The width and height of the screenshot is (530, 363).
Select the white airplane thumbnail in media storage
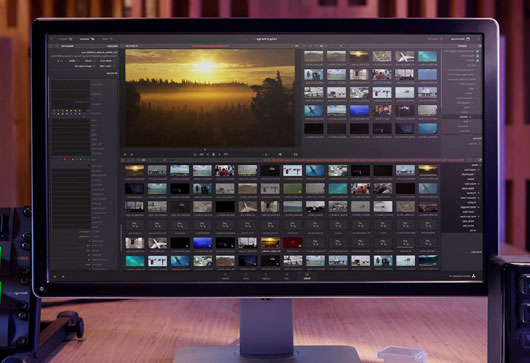click(405, 56)
